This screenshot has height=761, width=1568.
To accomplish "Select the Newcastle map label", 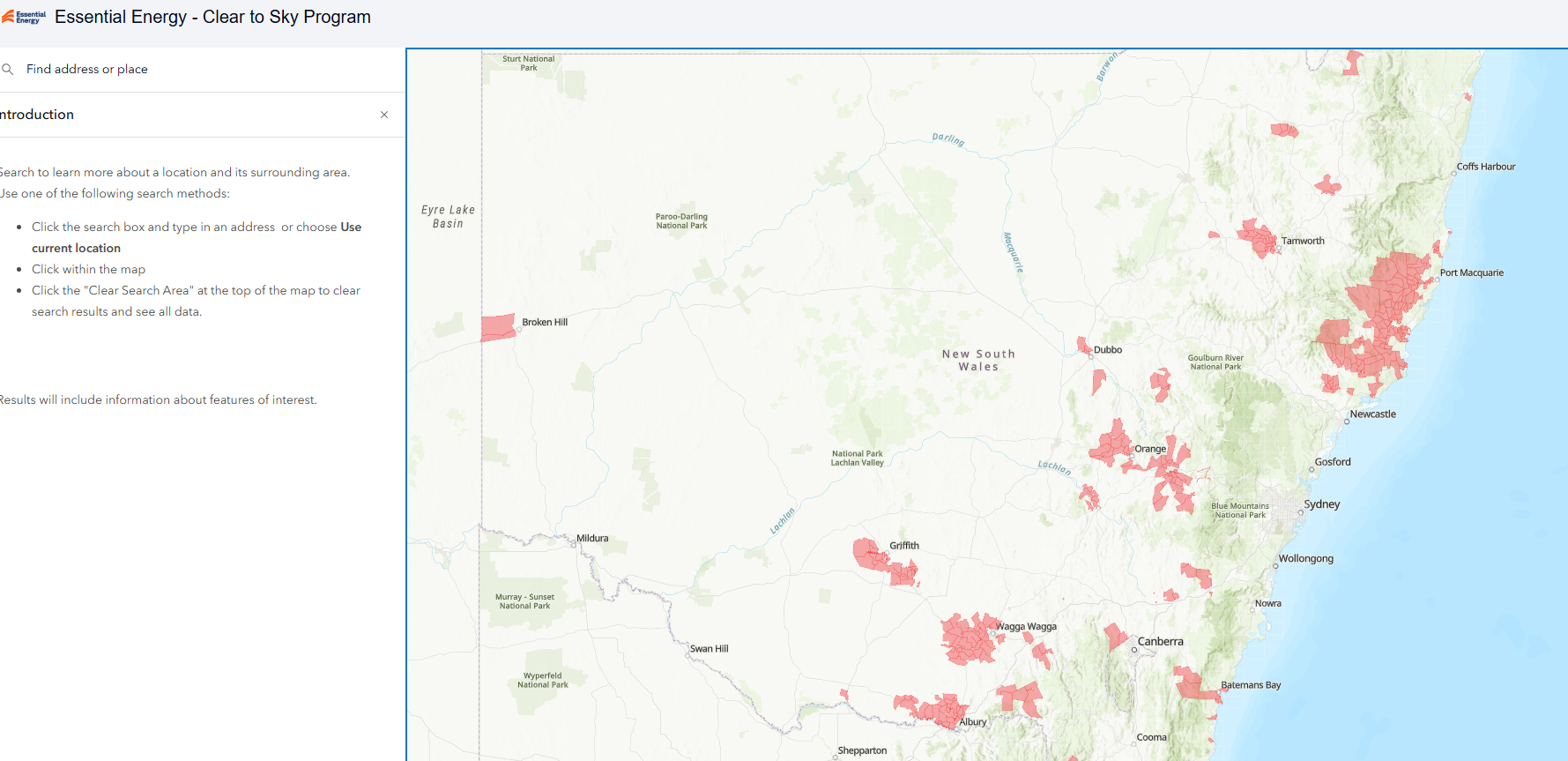I will [1373, 414].
